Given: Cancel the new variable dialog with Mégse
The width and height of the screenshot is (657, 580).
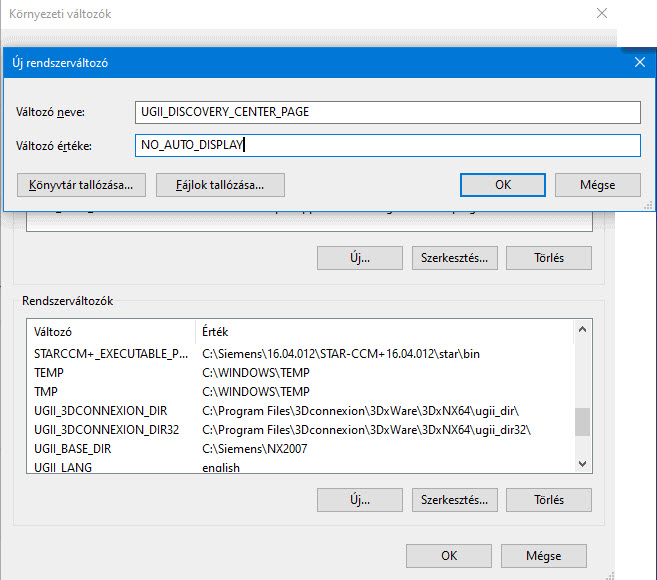Looking at the screenshot, I should 597,185.
